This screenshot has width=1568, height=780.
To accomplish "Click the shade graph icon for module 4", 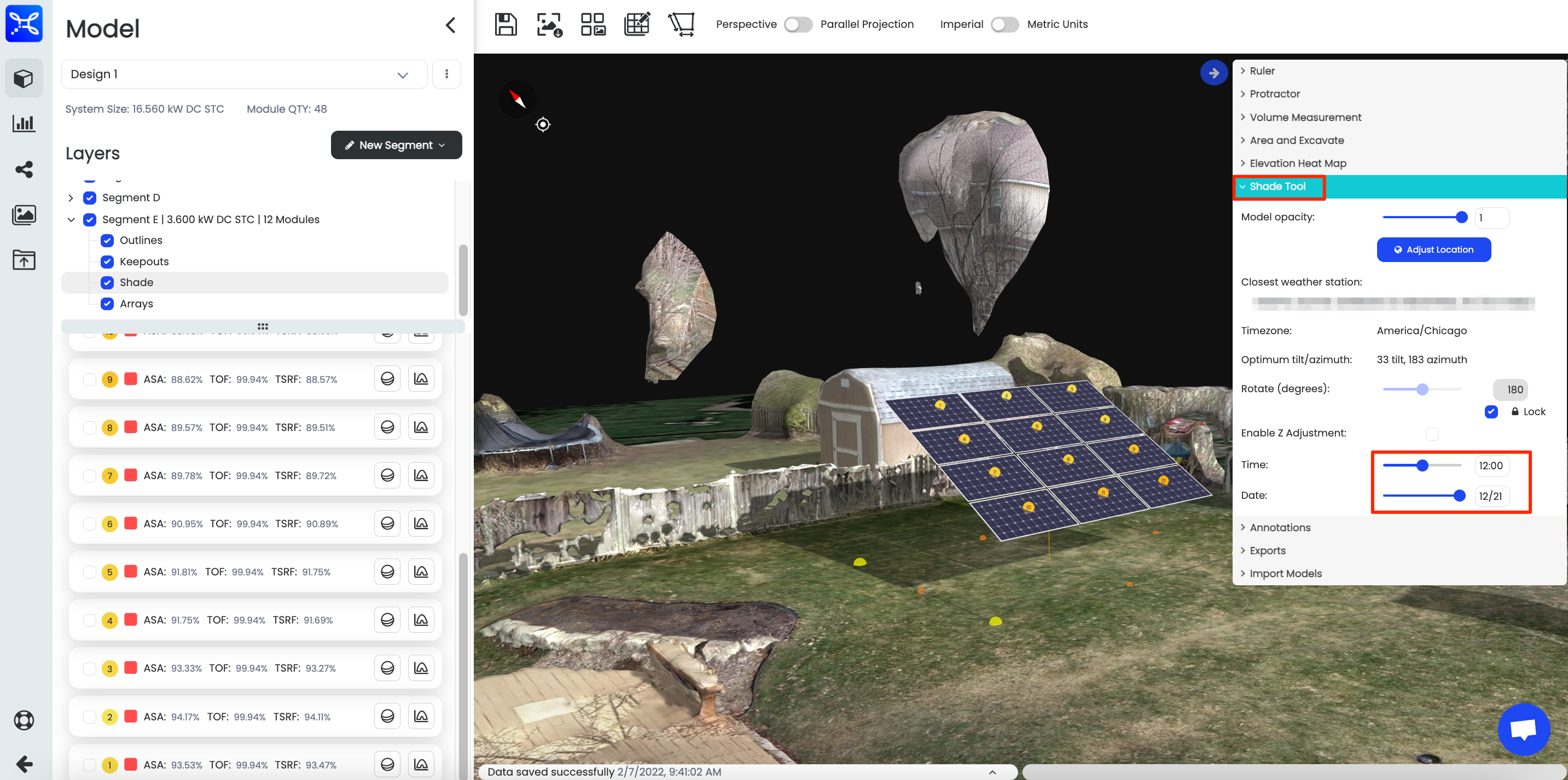I will [x=421, y=620].
